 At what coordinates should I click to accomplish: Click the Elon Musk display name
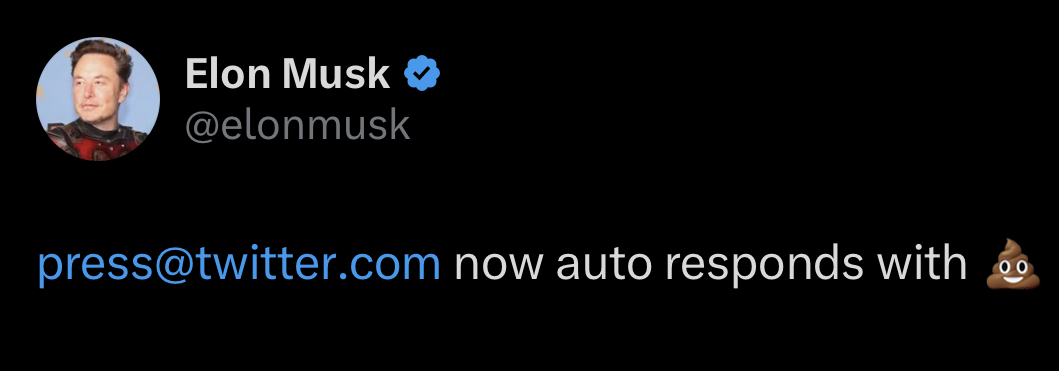288,74
